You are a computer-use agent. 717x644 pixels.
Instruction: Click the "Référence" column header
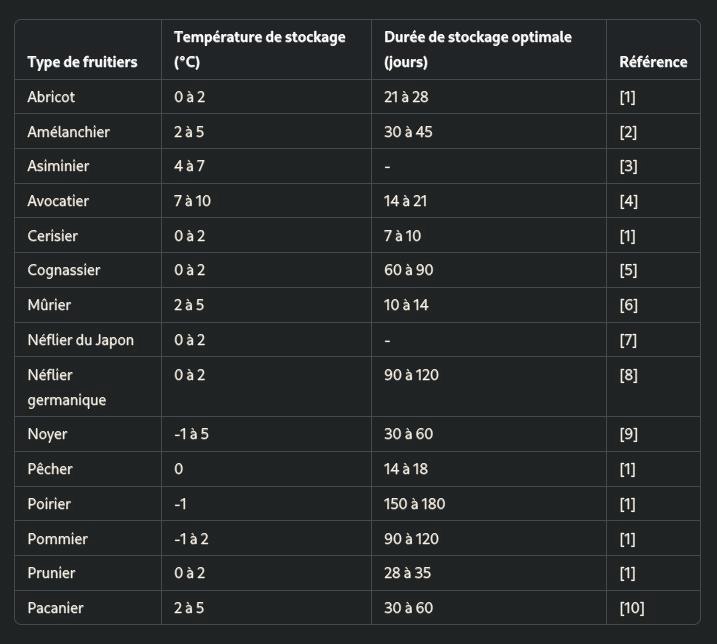pyautogui.click(x=653, y=62)
